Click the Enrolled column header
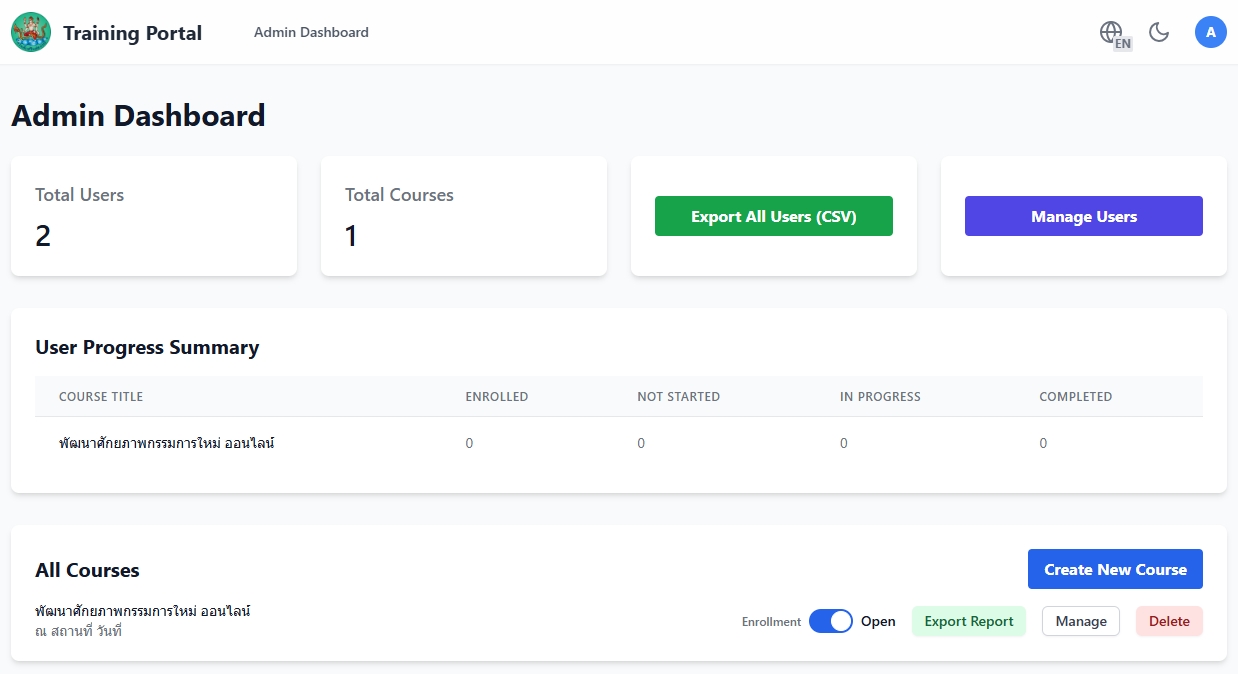 [496, 397]
